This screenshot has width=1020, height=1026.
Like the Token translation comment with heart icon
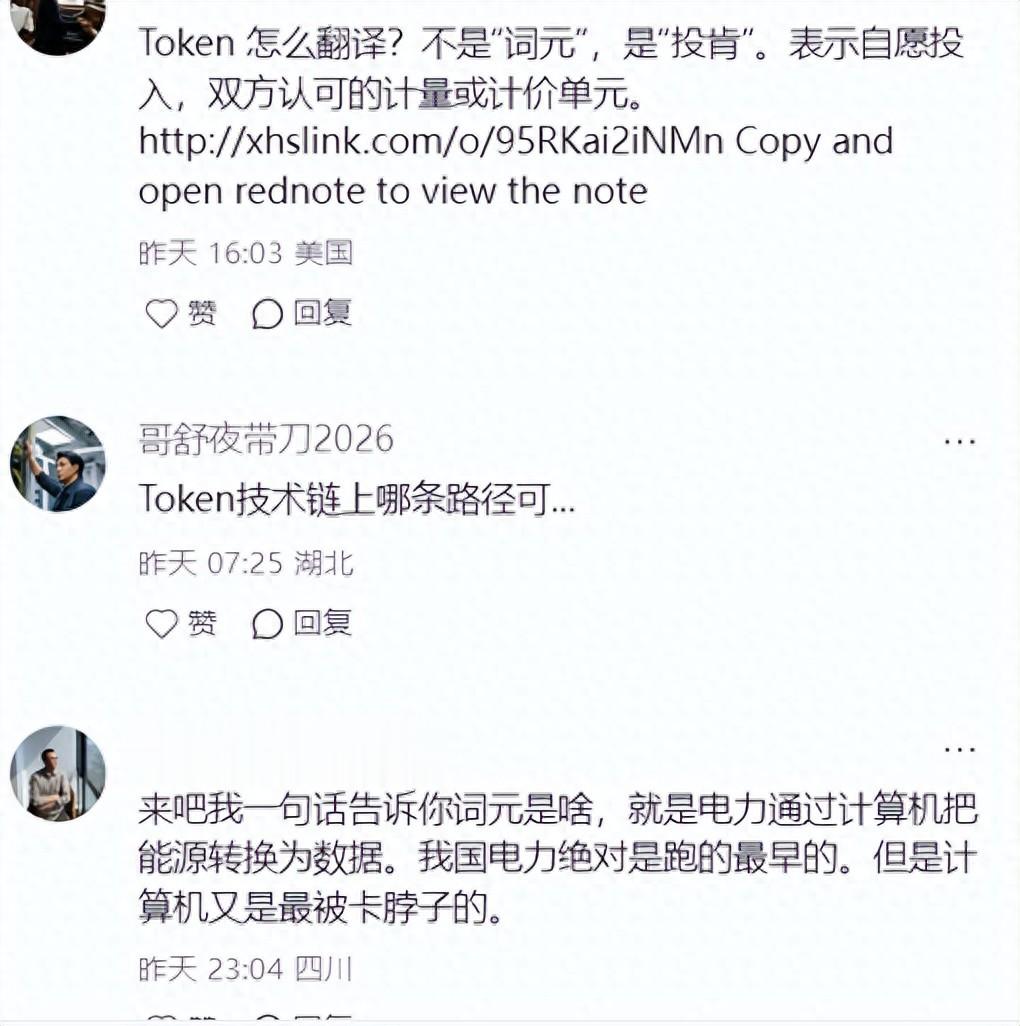161,313
